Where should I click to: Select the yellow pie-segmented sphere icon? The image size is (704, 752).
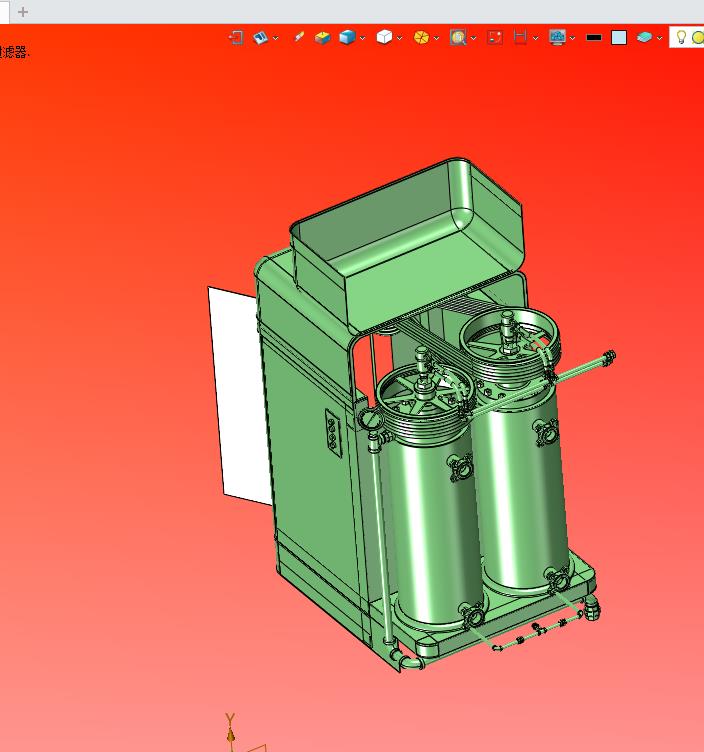421,37
